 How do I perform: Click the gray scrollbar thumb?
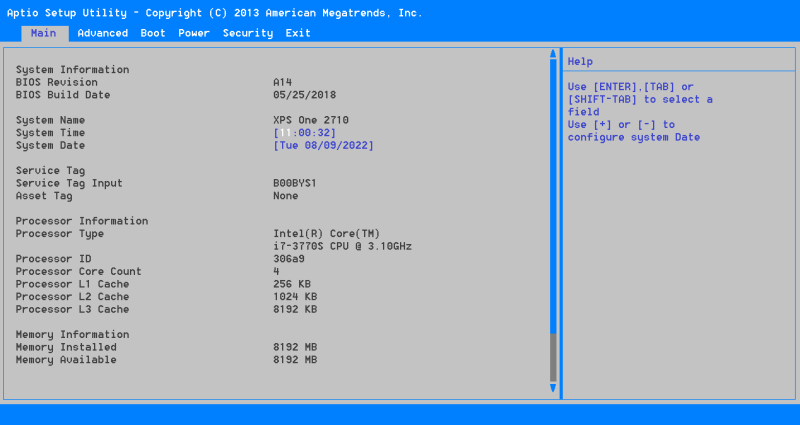(x=553, y=358)
